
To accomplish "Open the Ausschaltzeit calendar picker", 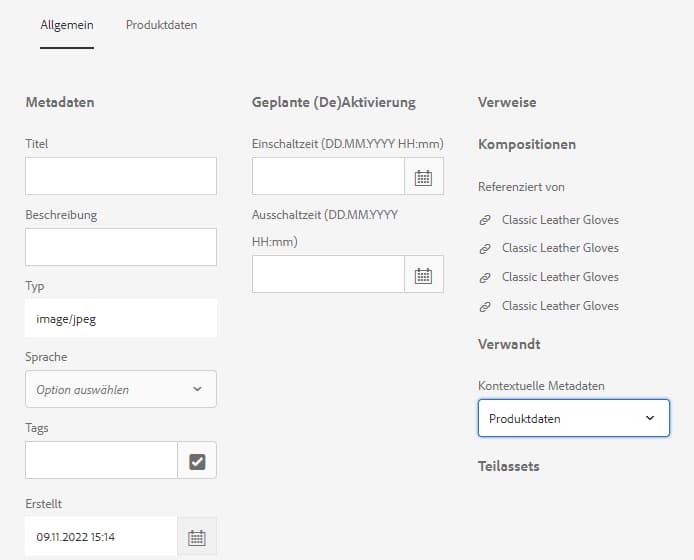I will point(423,275).
